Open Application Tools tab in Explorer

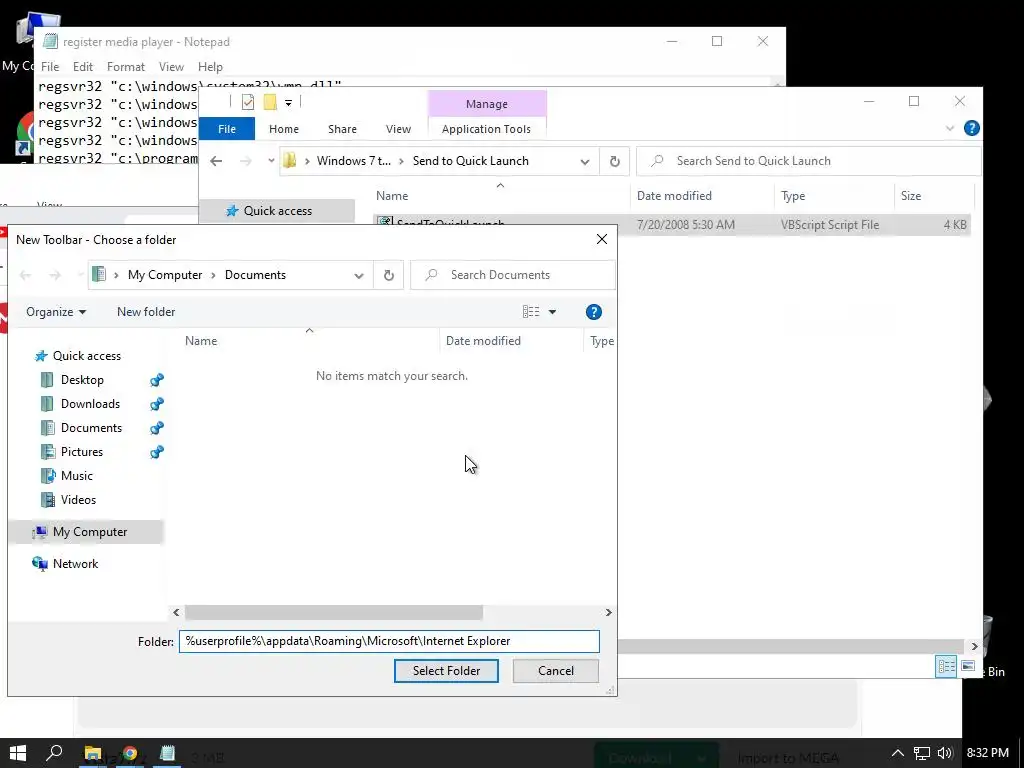pos(486,129)
